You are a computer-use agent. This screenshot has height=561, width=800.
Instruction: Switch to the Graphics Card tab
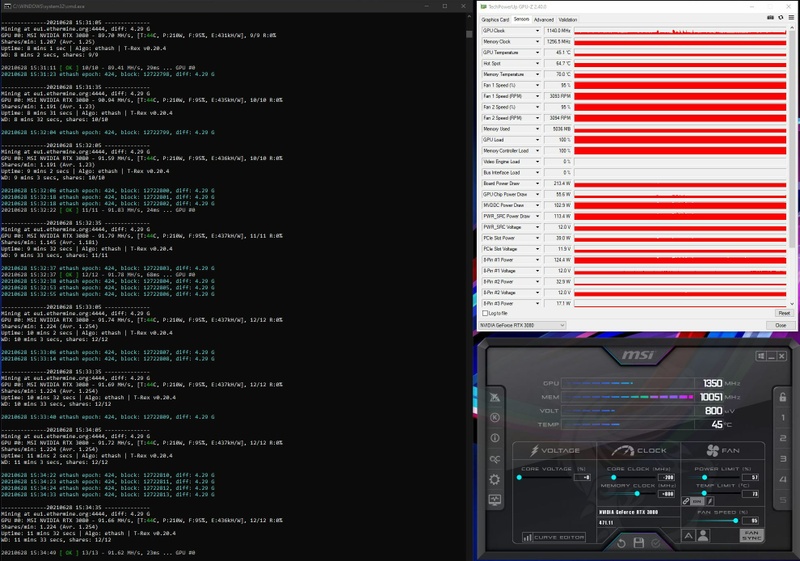click(495, 20)
